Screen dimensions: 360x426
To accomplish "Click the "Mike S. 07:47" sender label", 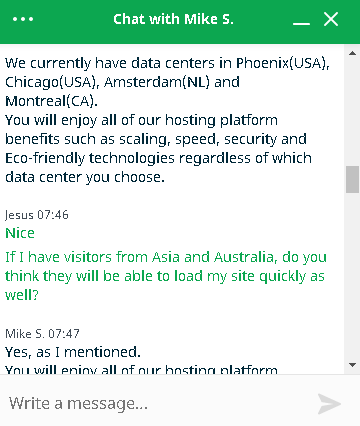I will 42,334.
